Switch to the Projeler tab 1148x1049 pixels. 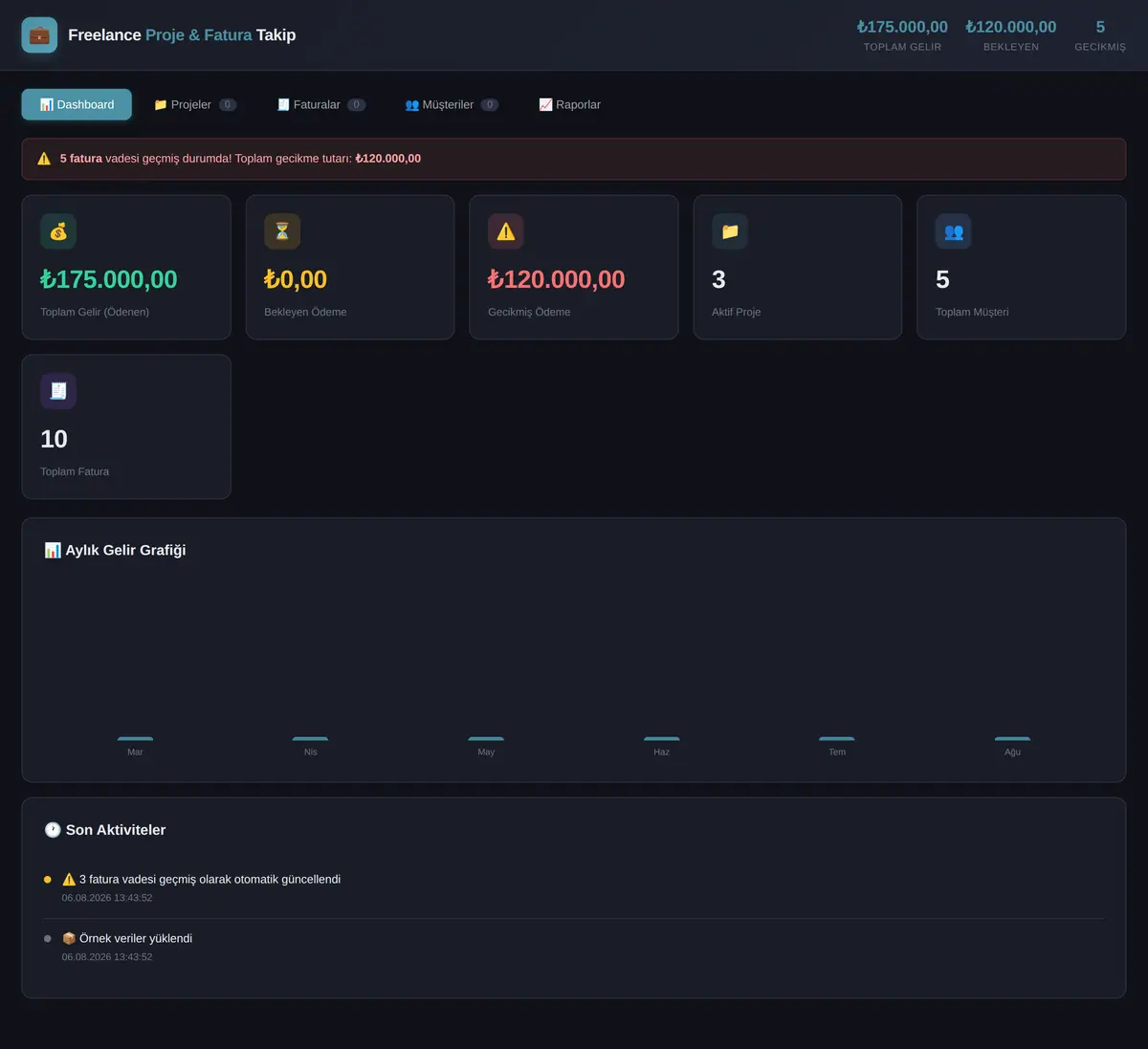pyautogui.click(x=195, y=104)
